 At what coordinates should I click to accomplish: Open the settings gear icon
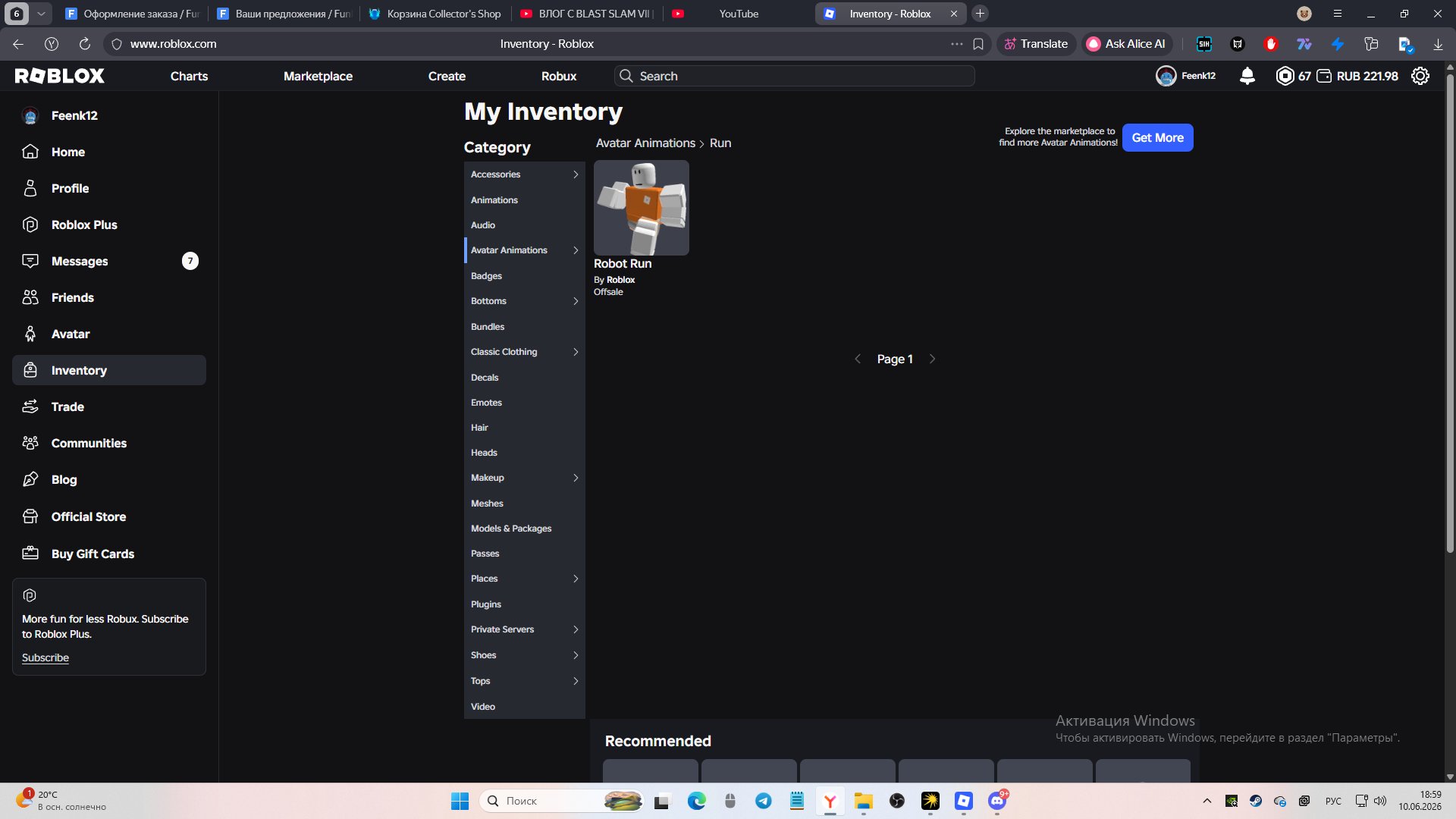point(1420,76)
